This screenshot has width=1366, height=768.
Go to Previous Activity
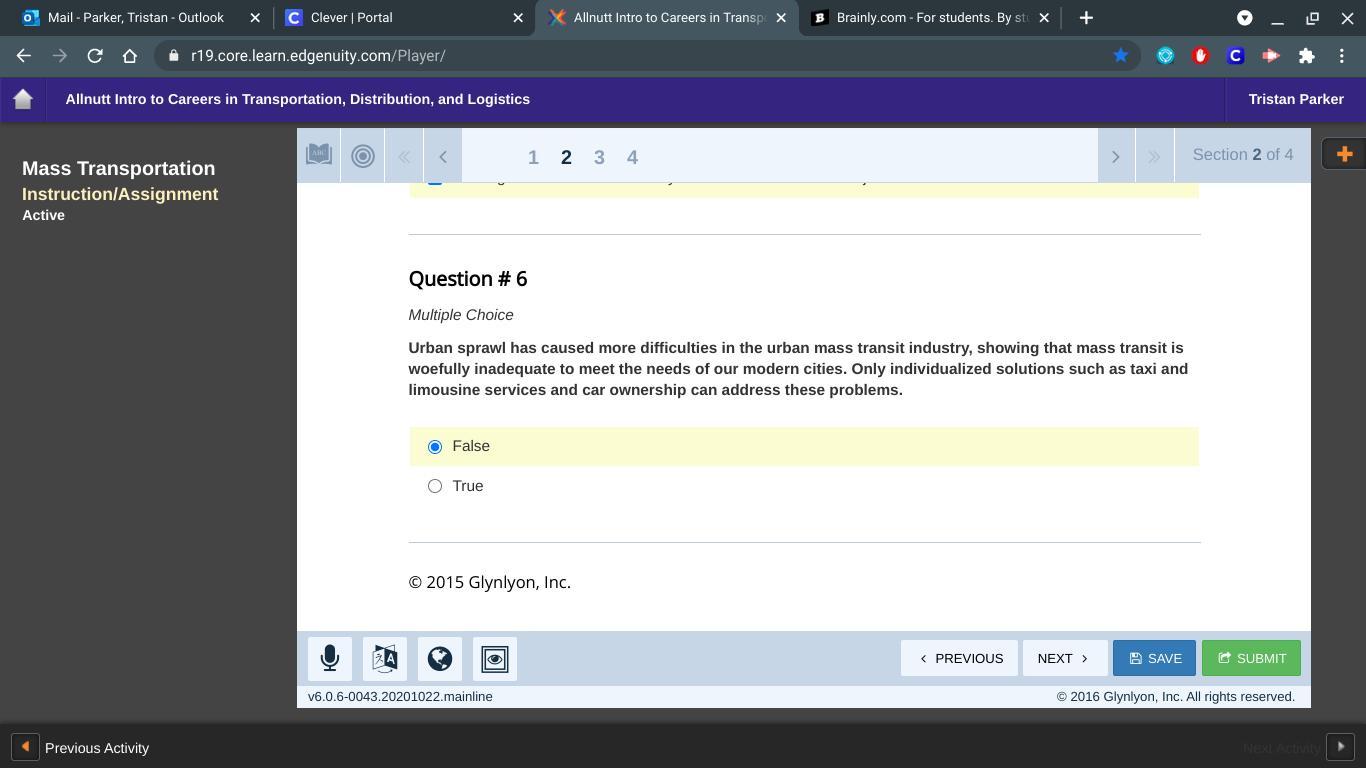(x=81, y=748)
